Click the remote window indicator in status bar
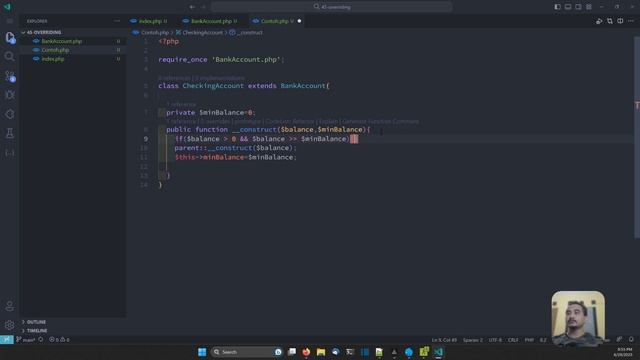The image size is (640, 360). tap(7, 340)
